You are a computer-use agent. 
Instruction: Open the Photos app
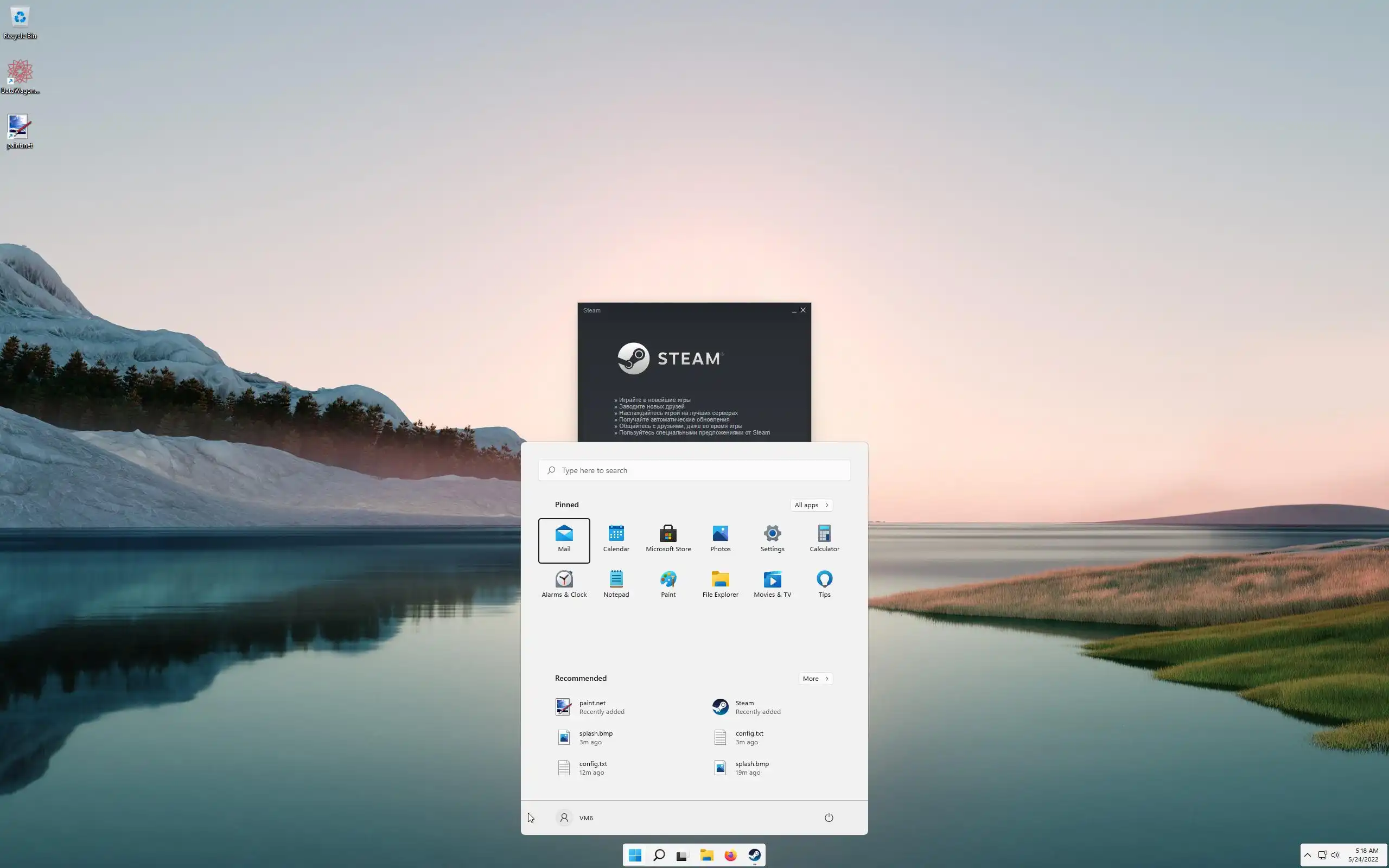(720, 539)
